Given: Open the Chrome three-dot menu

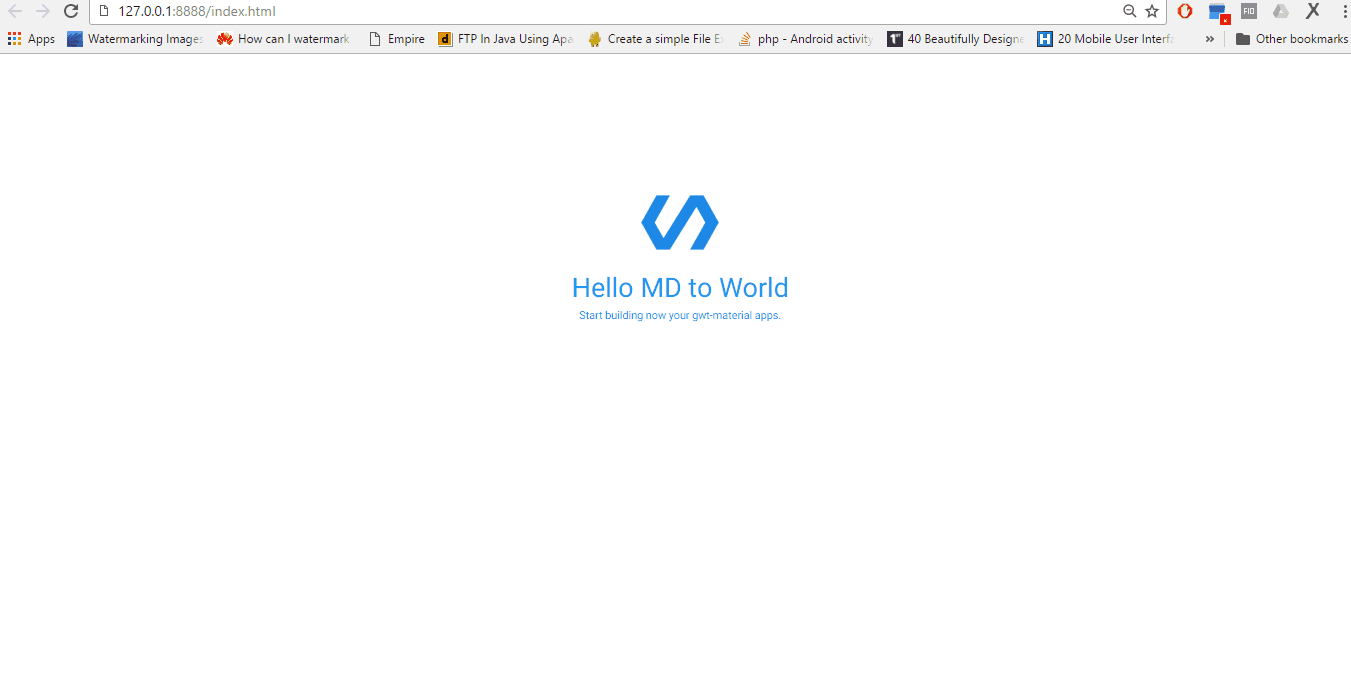Looking at the screenshot, I should [x=1343, y=11].
